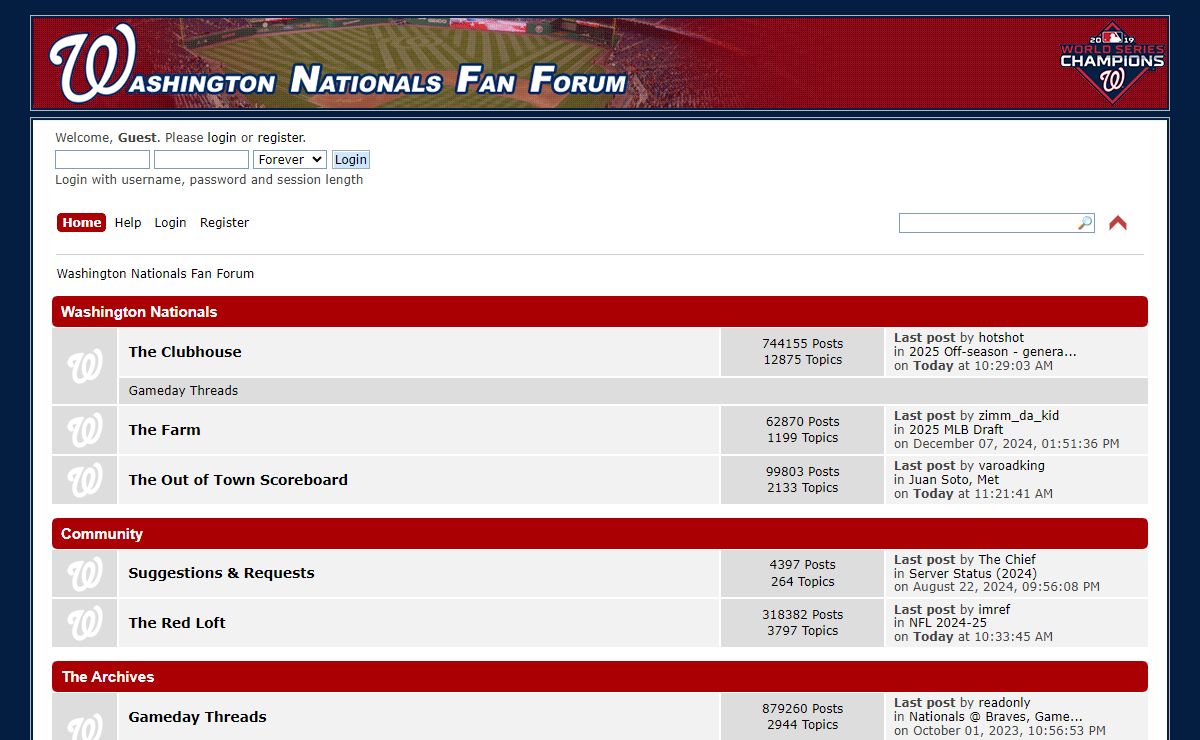1200x740 pixels.
Task: Open the Register menu item
Action: pos(224,223)
